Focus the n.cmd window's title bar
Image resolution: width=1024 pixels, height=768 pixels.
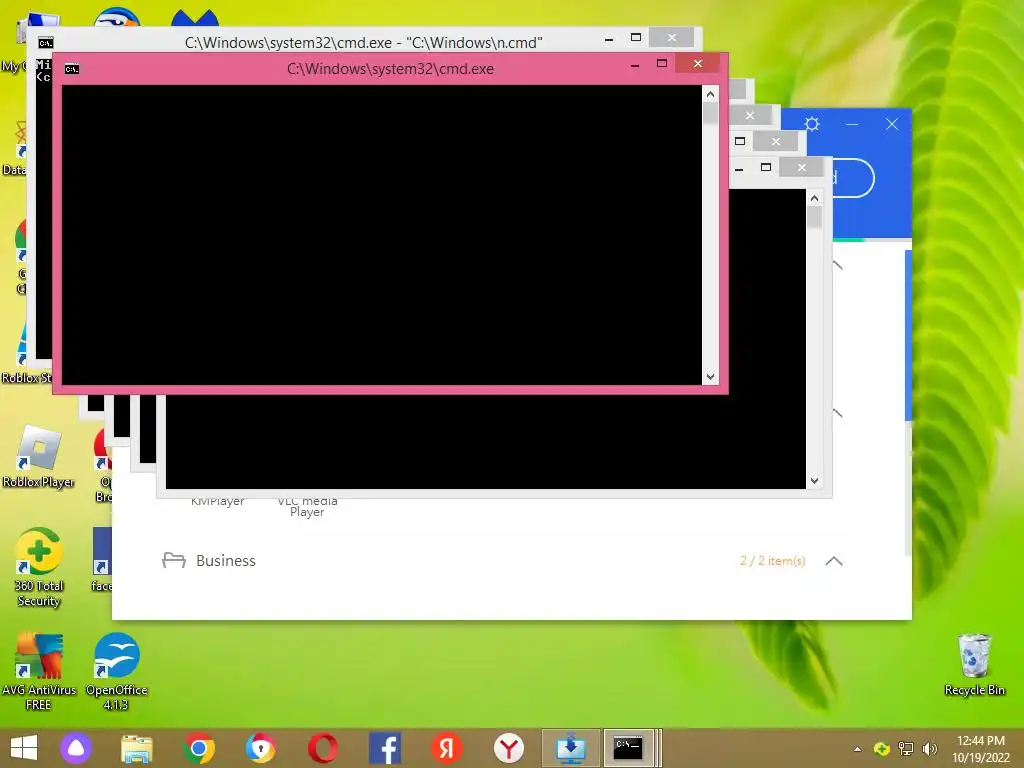tap(363, 42)
